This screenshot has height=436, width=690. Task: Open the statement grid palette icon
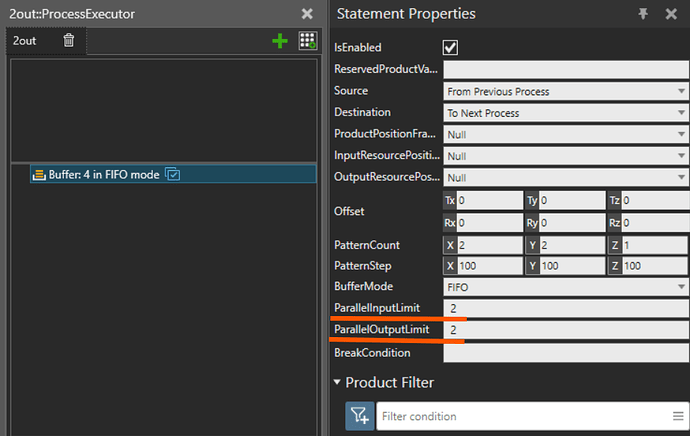tap(308, 40)
